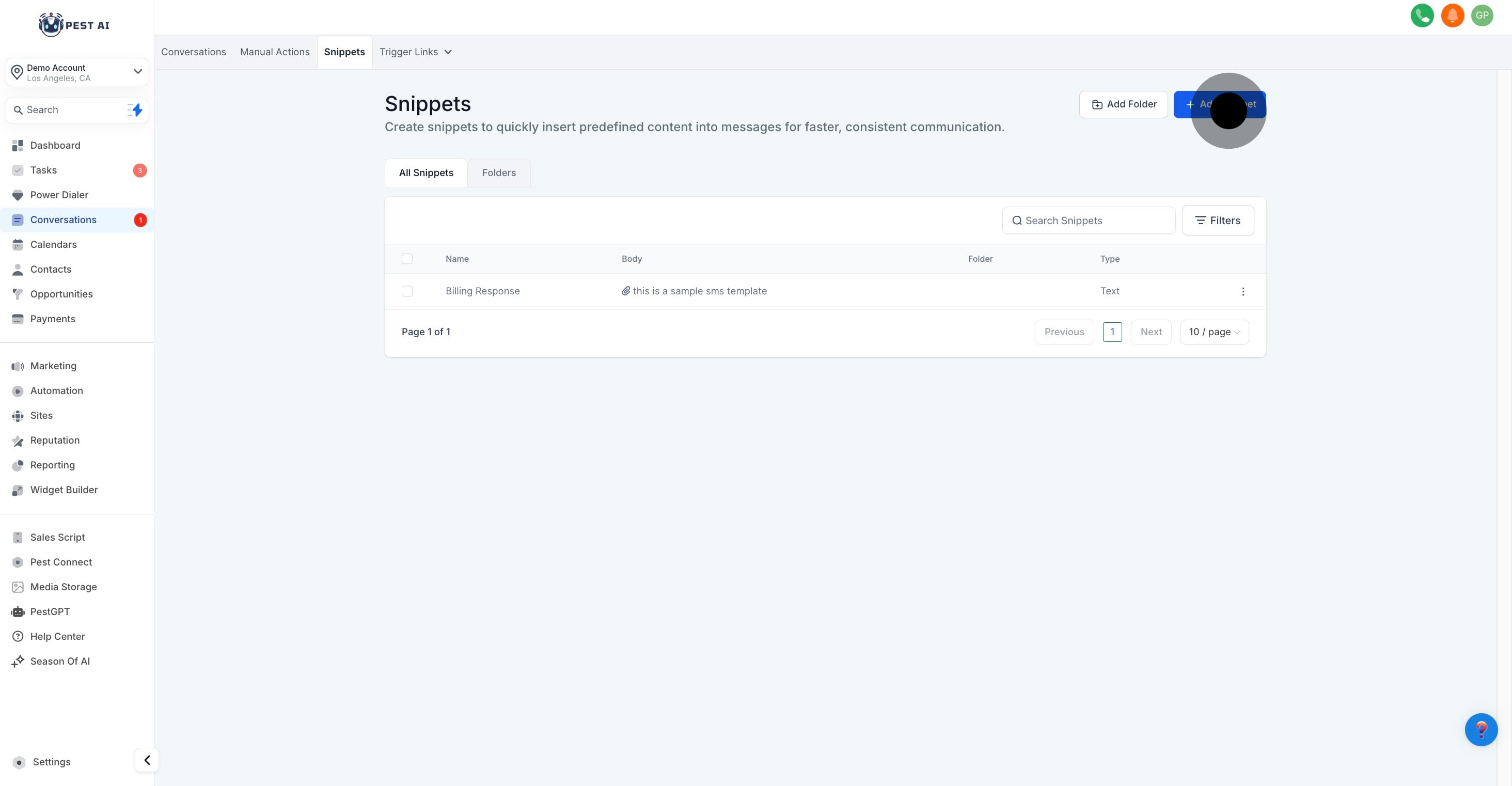The width and height of the screenshot is (1512, 786).
Task: Tick the select-all header checkbox
Action: [407, 259]
